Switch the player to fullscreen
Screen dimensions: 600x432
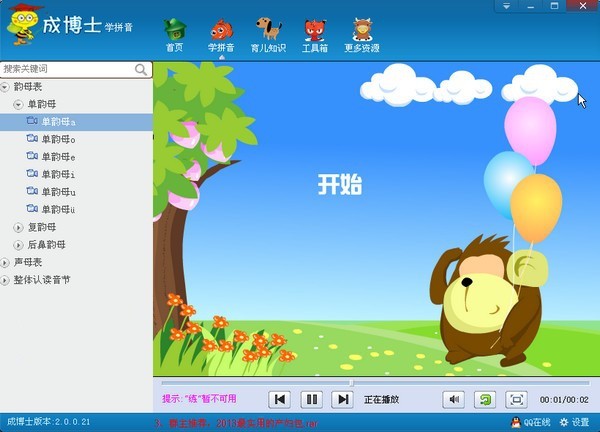click(x=517, y=399)
